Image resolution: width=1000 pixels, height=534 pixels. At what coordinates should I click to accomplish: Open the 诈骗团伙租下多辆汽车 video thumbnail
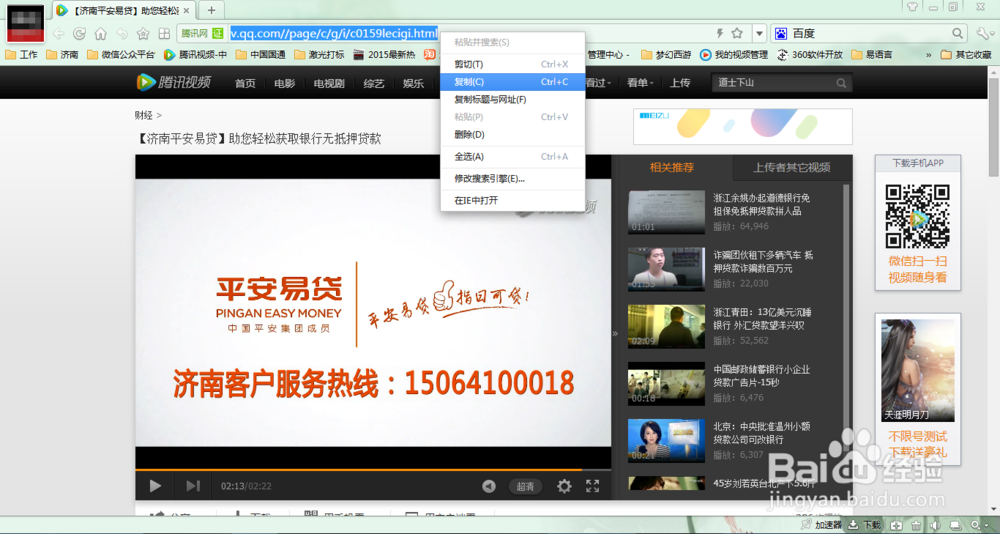pos(666,269)
